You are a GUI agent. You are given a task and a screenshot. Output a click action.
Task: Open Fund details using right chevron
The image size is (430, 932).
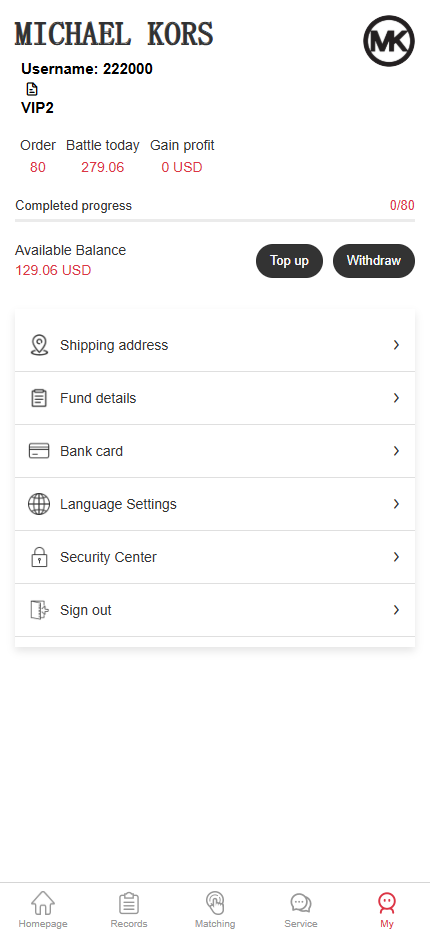(x=396, y=398)
